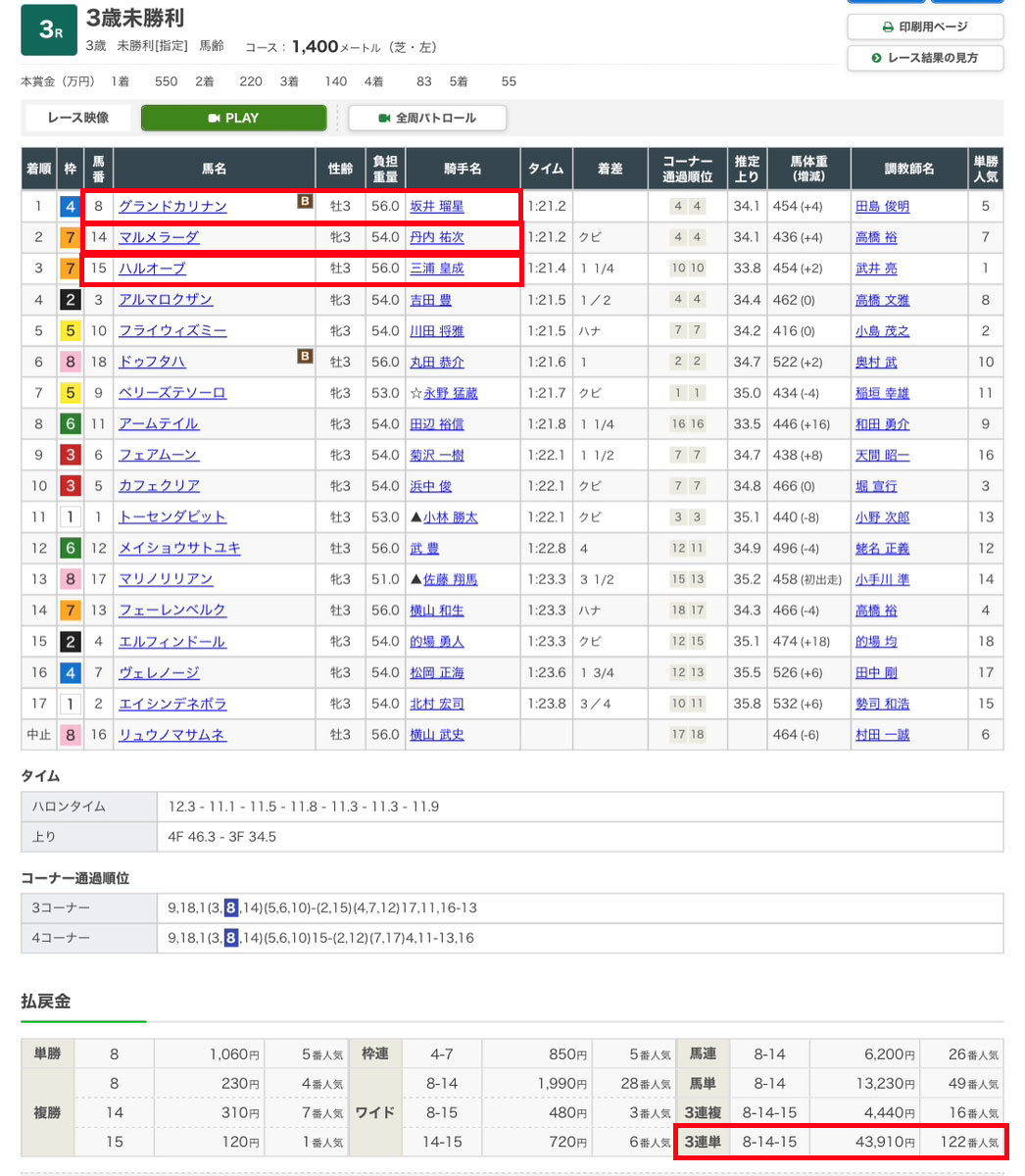Open the レース結果の見方 guide
The width and height of the screenshot is (1025, 1176).
pyautogui.click(x=925, y=59)
